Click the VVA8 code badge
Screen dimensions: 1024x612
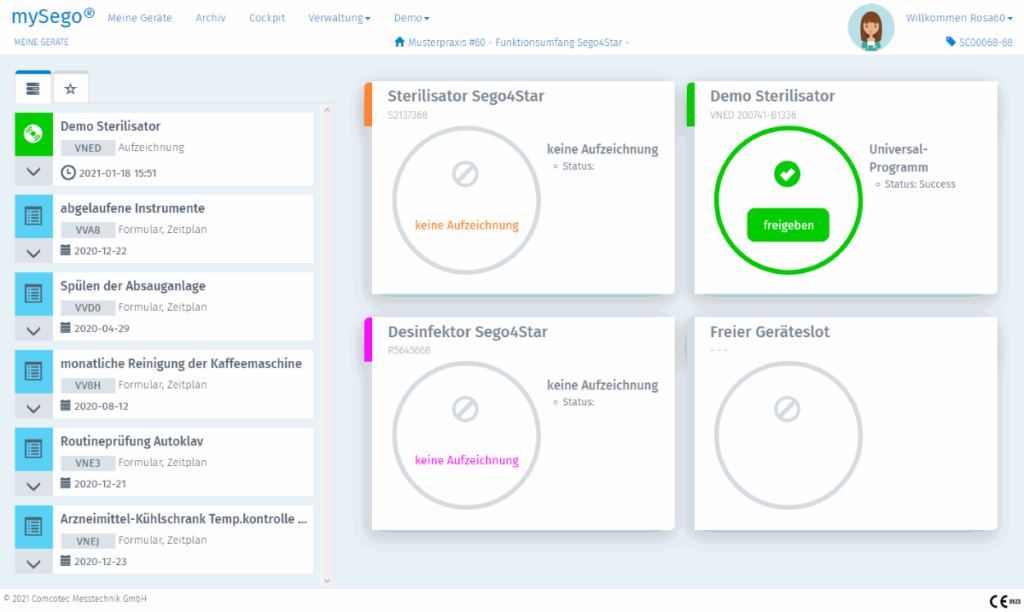[88, 230]
